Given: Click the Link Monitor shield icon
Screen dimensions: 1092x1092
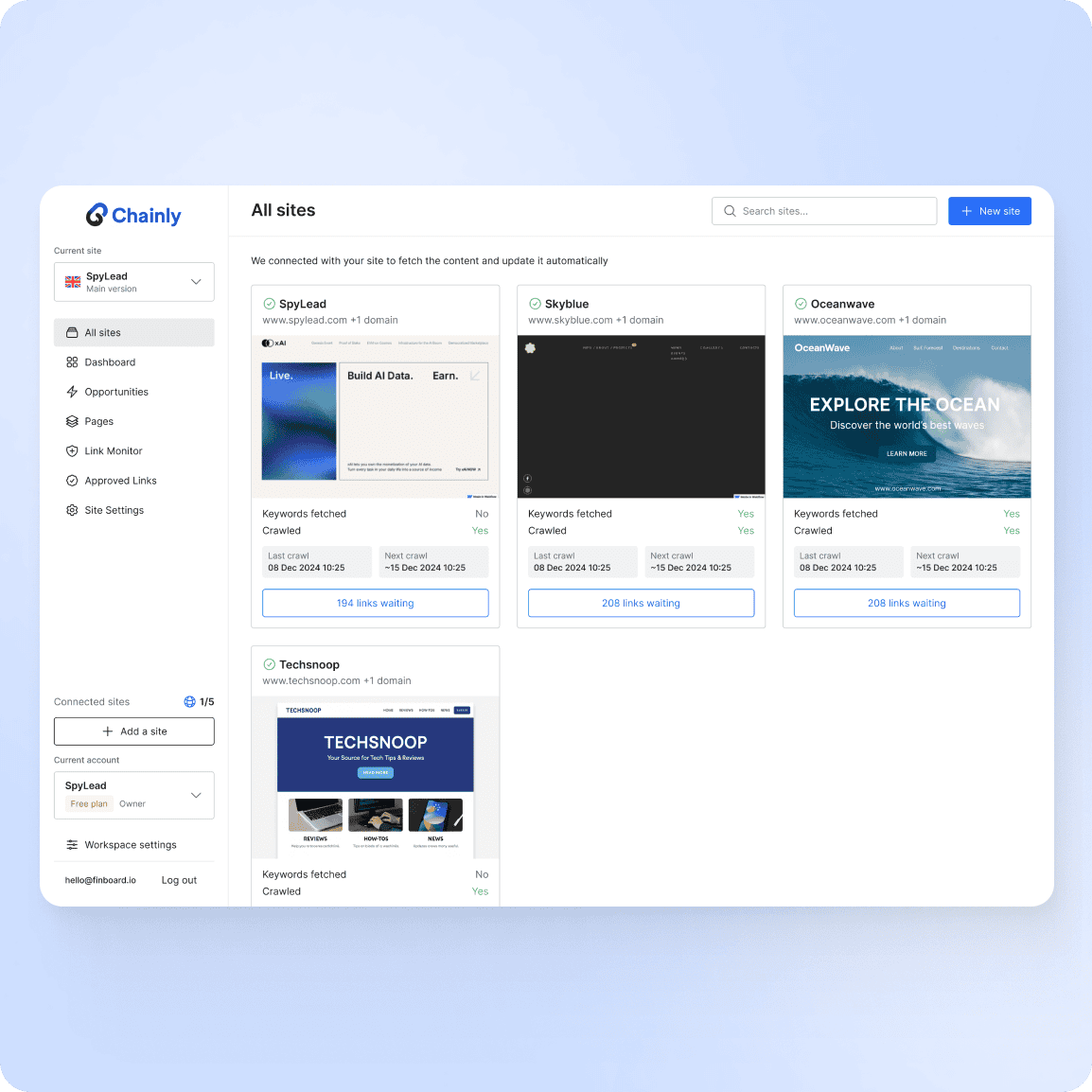Looking at the screenshot, I should click(x=72, y=451).
